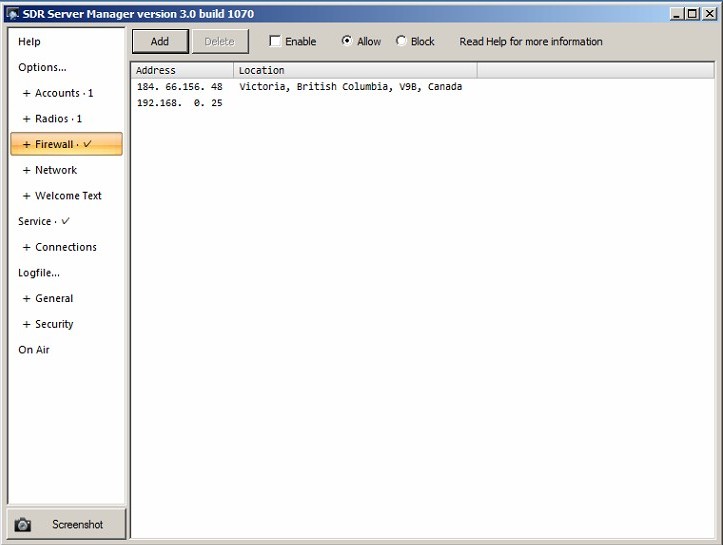The width and height of the screenshot is (723, 545).
Task: Expand the Connections plus sign
Action: (x=27, y=247)
